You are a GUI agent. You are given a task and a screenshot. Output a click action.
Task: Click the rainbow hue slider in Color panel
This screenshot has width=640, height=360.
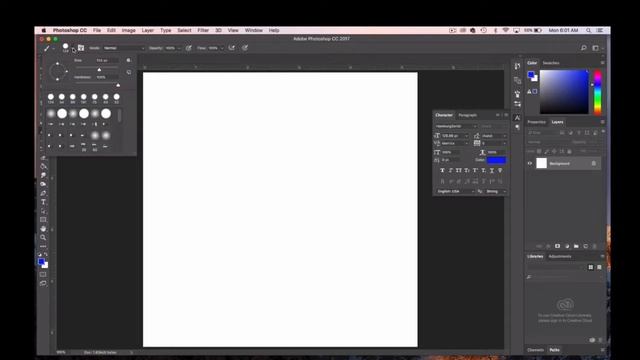pos(598,92)
